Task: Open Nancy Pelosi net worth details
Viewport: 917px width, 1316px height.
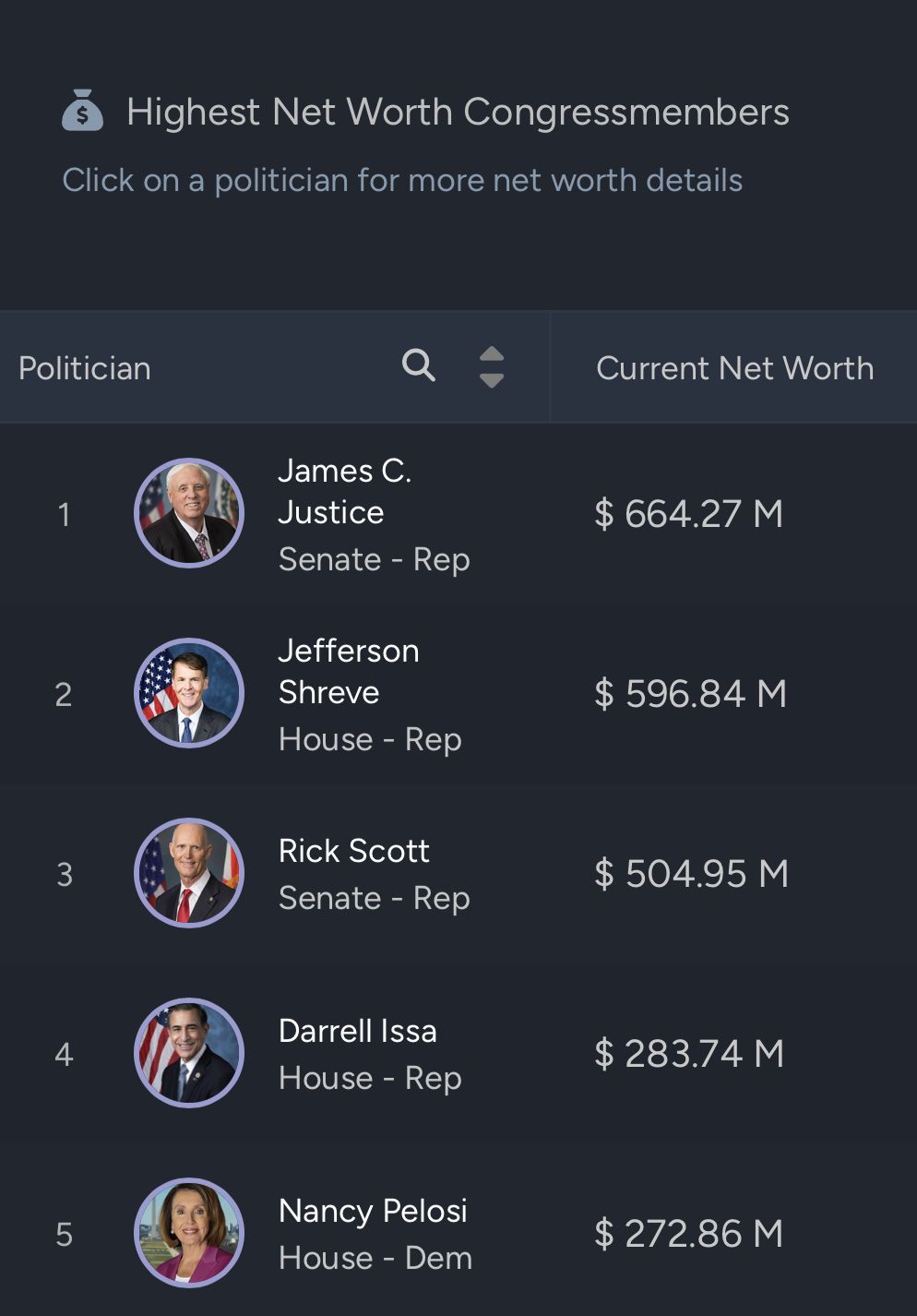Action: (x=373, y=1211)
